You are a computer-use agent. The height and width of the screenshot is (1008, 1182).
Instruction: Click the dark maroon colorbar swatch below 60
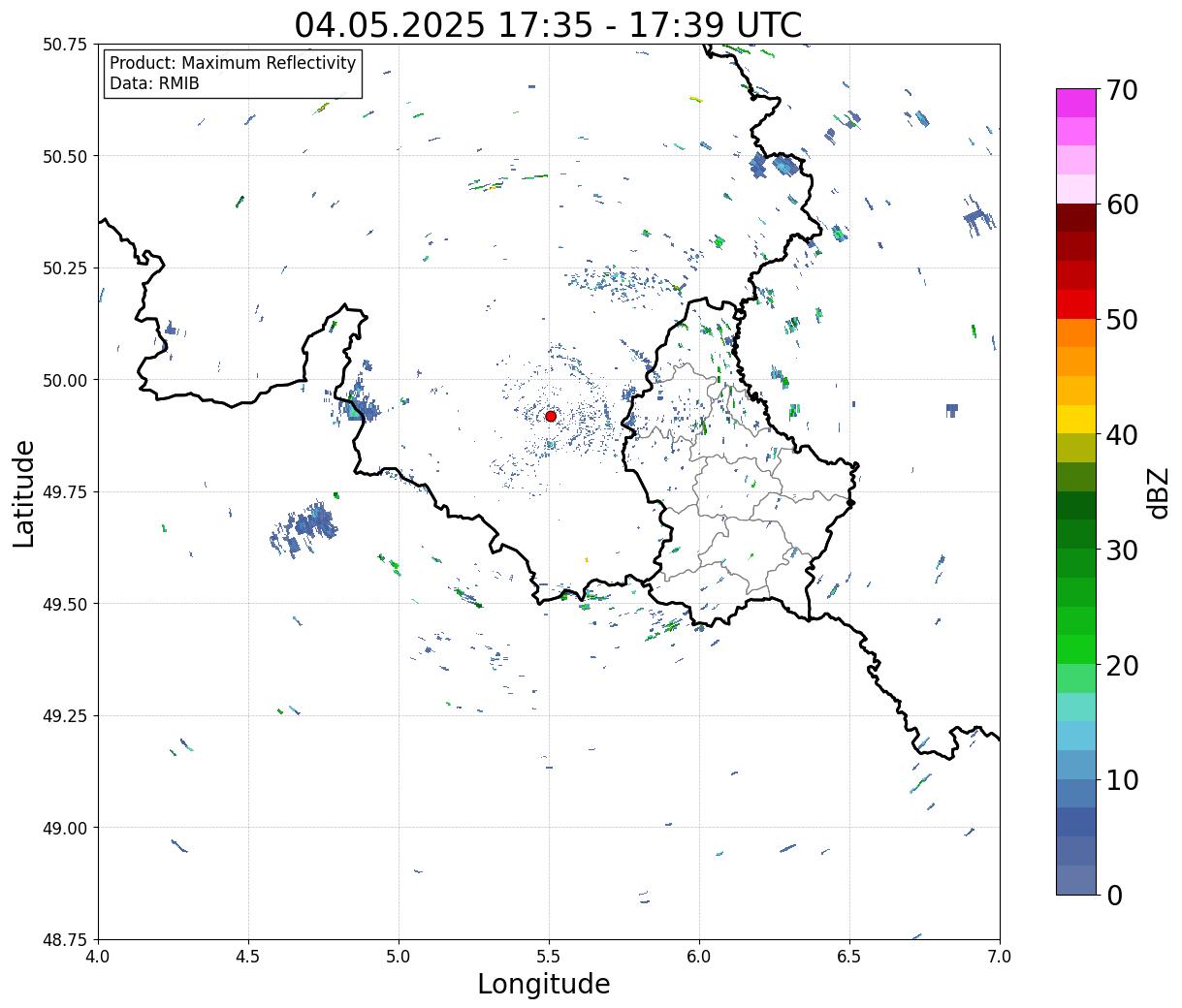pyautogui.click(x=1076, y=218)
